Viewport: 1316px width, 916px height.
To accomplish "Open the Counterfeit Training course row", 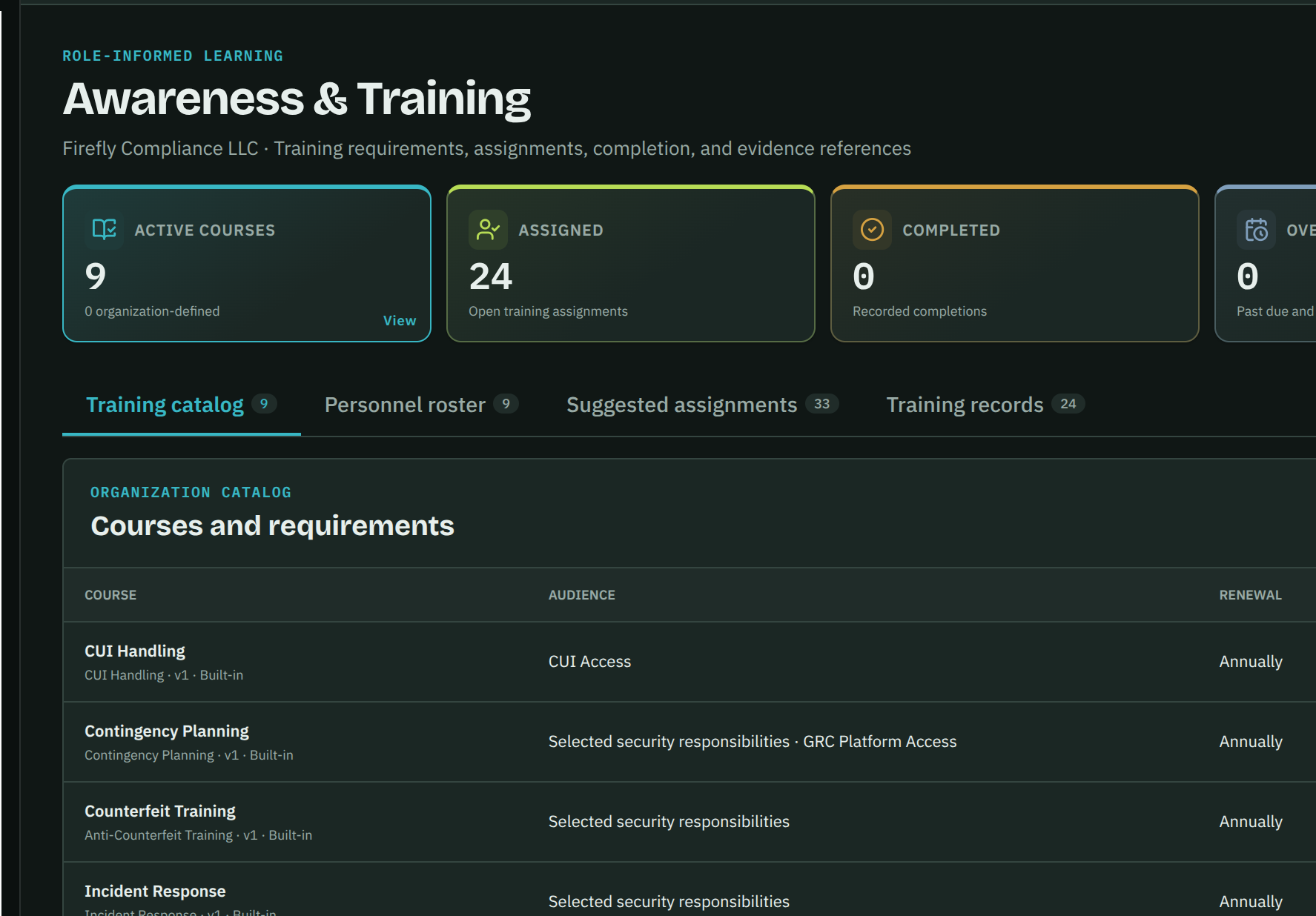I will (x=690, y=822).
